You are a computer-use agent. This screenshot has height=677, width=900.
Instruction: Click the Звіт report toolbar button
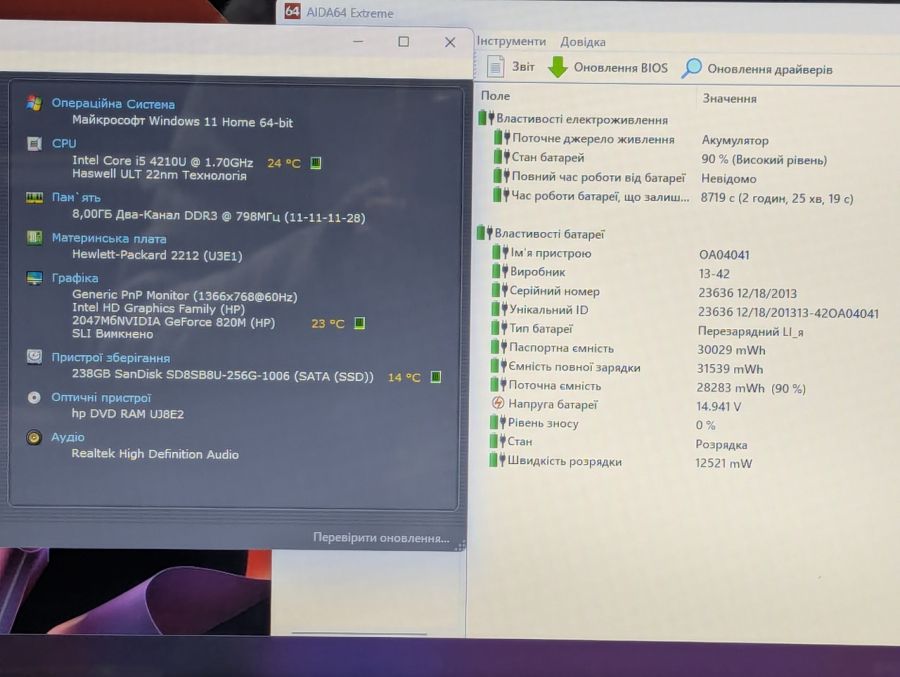click(x=510, y=67)
